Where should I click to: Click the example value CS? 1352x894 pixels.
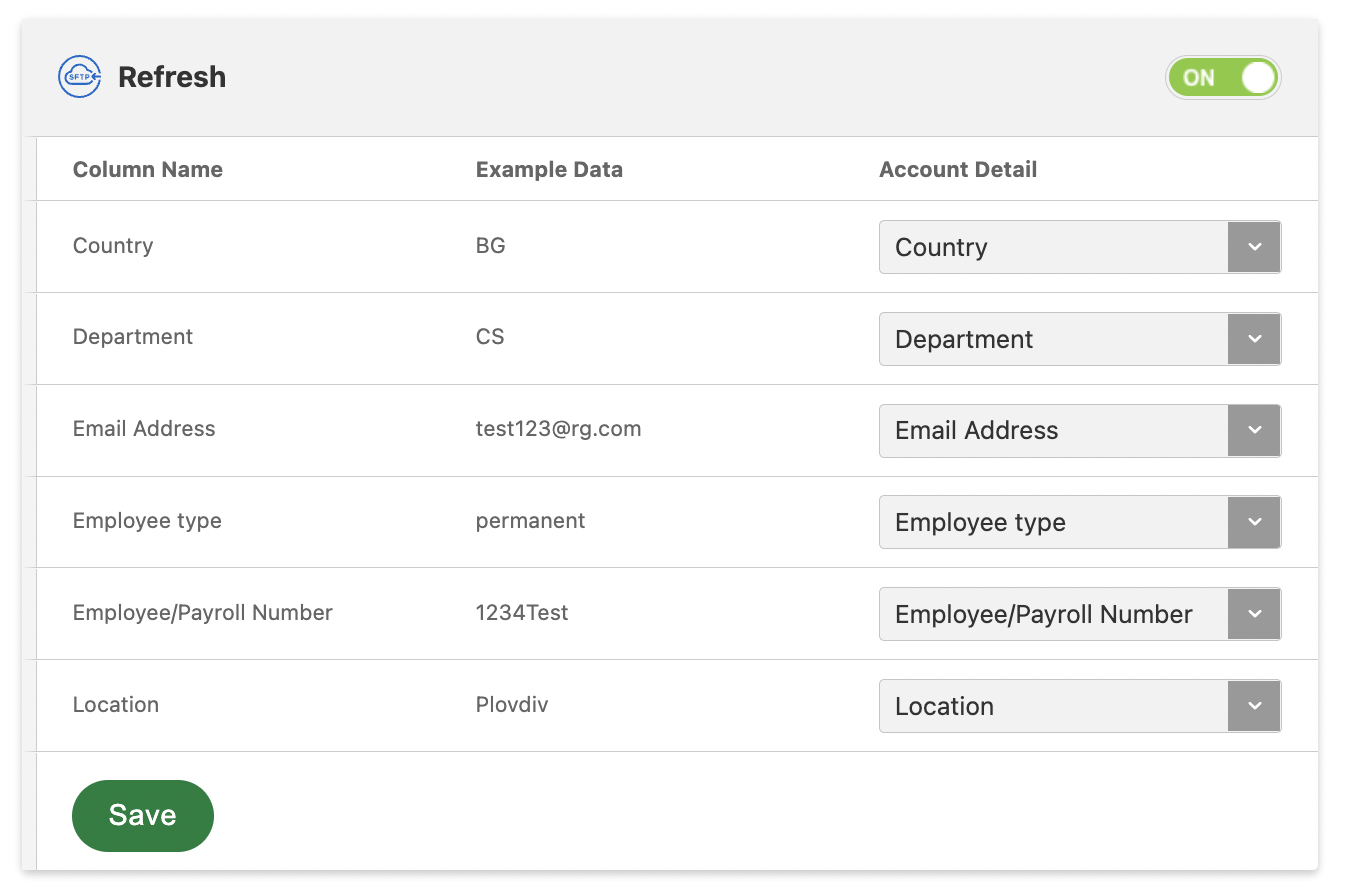click(490, 337)
